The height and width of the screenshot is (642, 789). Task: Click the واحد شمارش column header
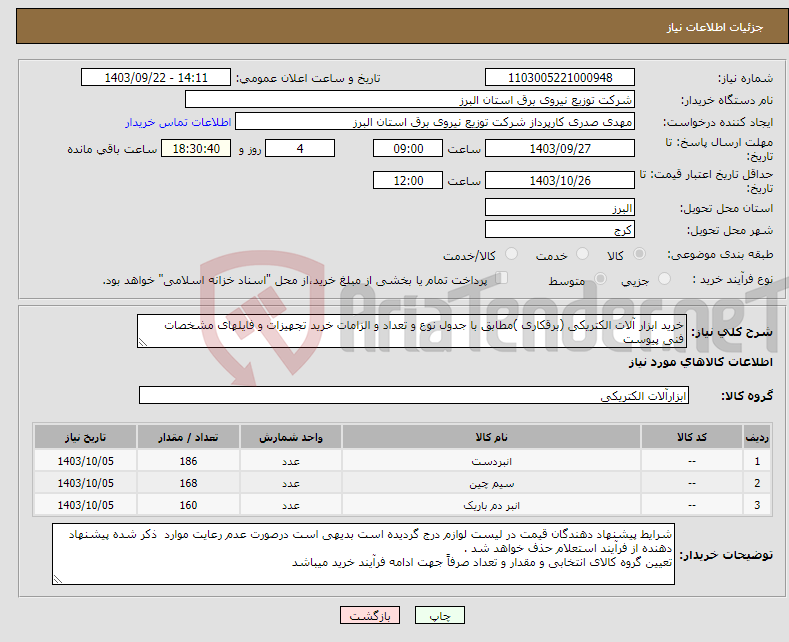click(x=290, y=437)
